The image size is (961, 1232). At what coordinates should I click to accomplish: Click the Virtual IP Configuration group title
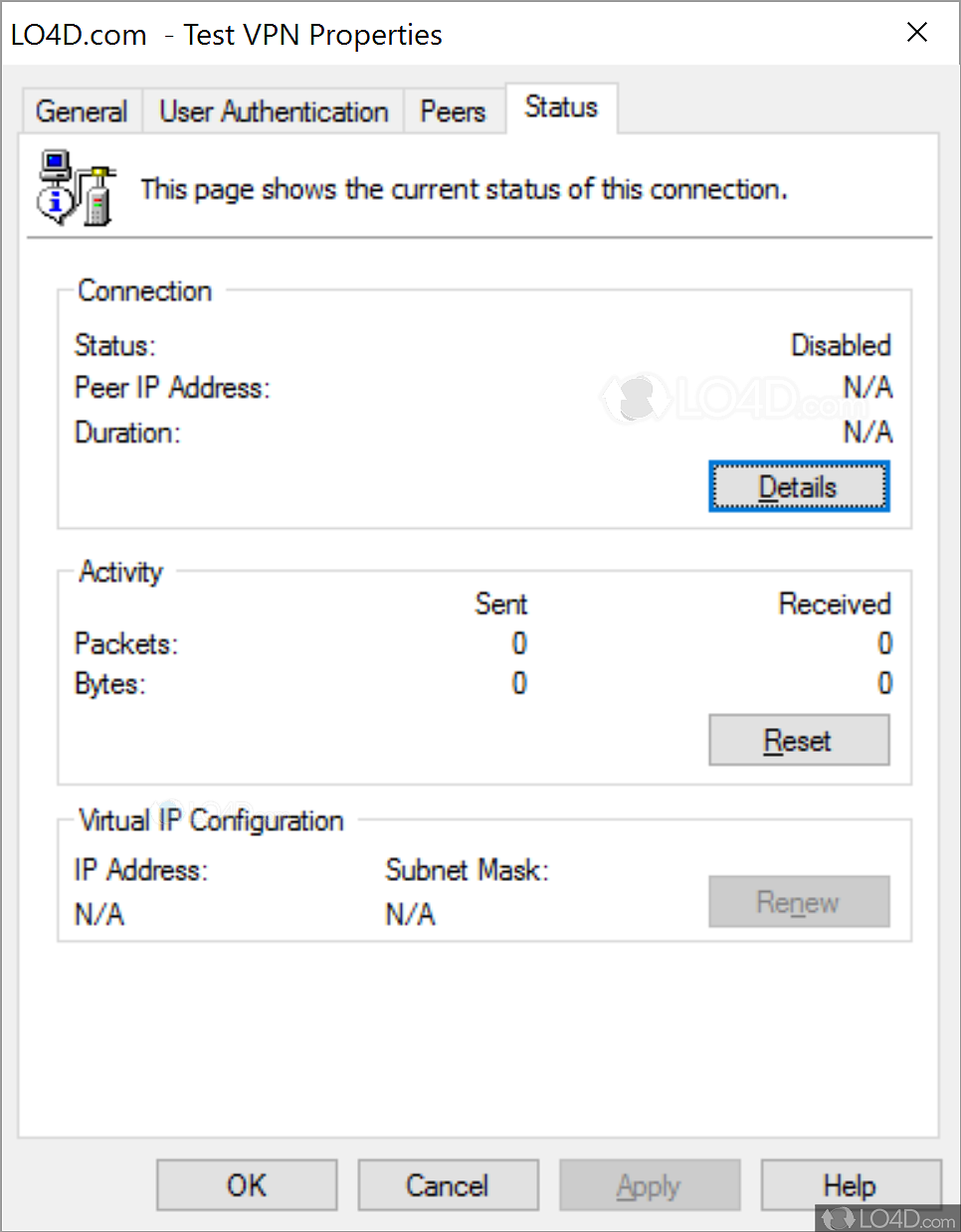(x=211, y=820)
